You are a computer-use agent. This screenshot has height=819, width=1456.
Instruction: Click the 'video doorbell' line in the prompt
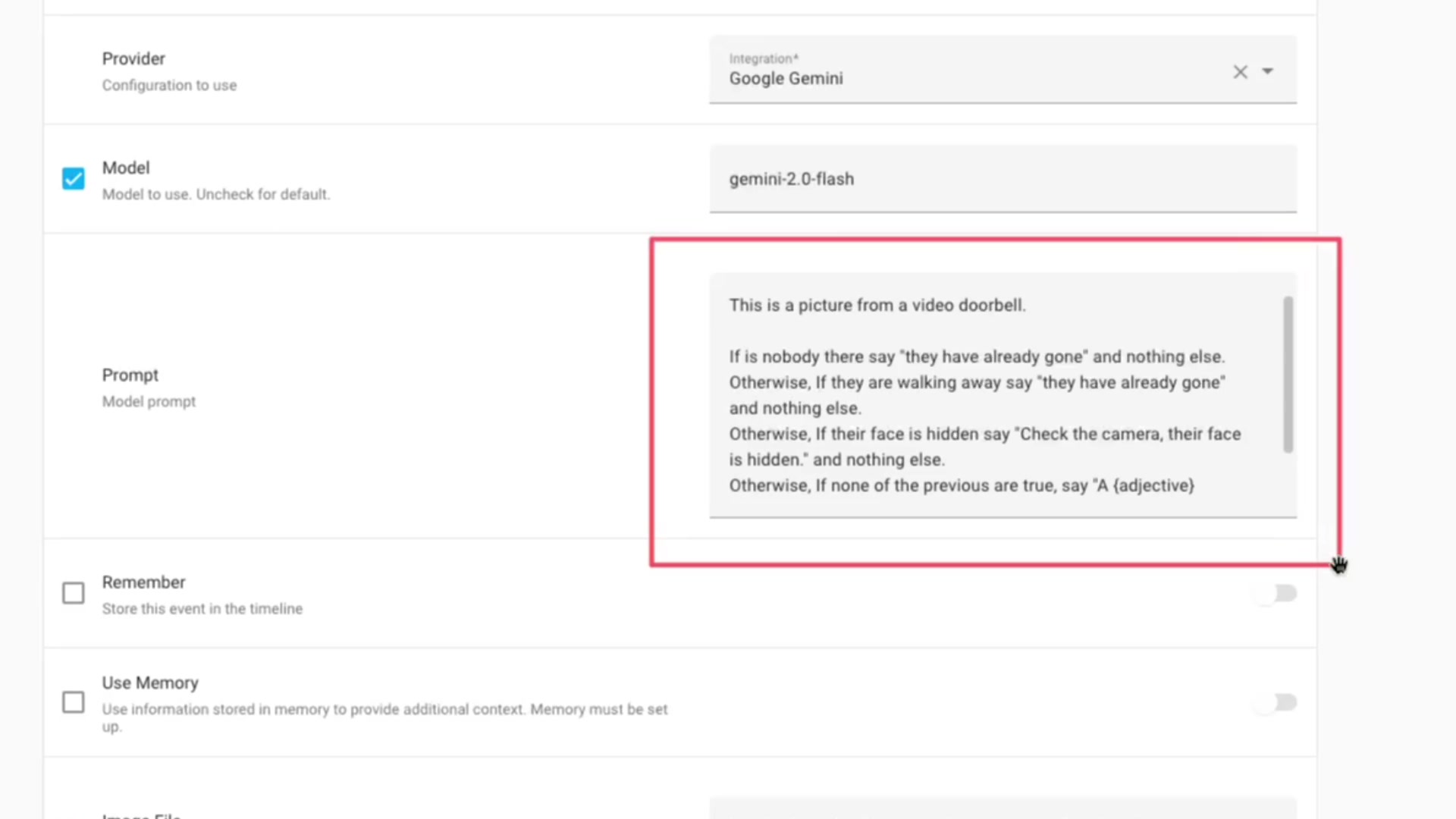877,305
